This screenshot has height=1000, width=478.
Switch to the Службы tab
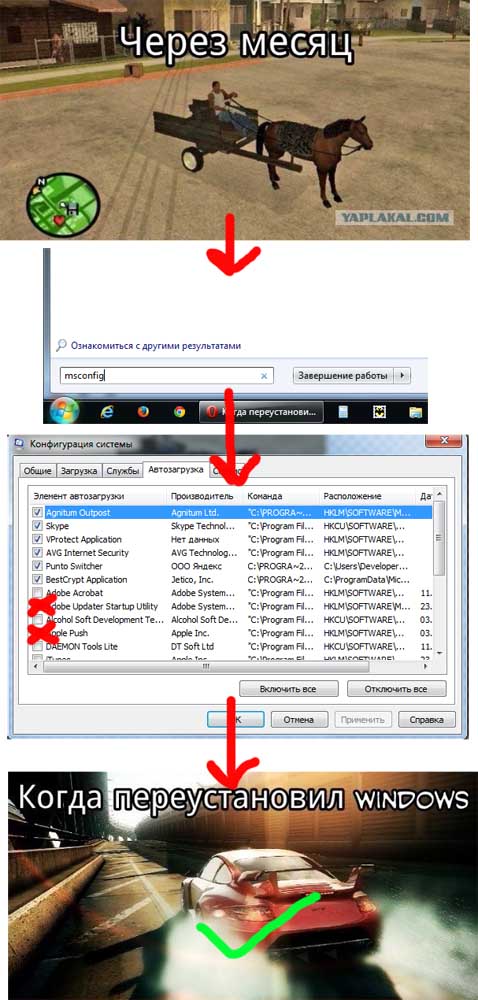[122, 471]
